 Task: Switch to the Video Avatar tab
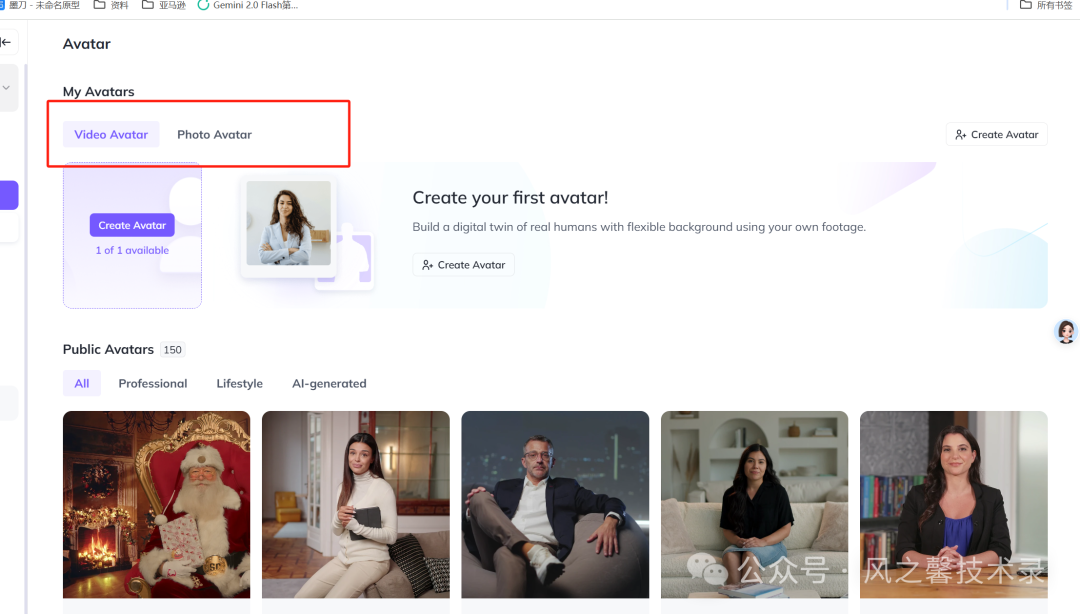coord(111,134)
